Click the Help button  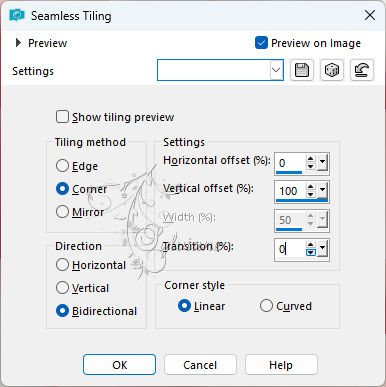point(281,365)
